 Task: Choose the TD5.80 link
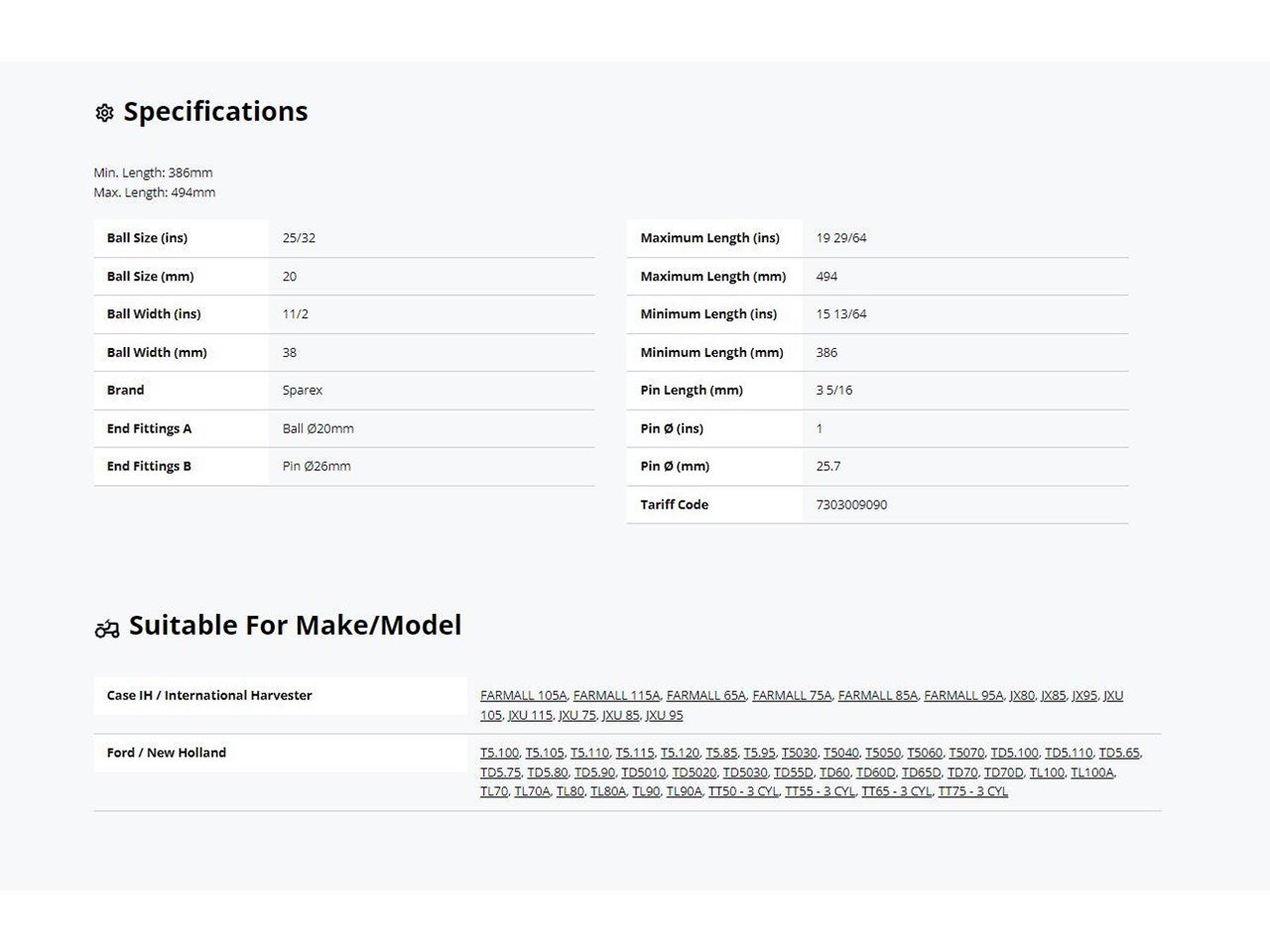coord(548,773)
